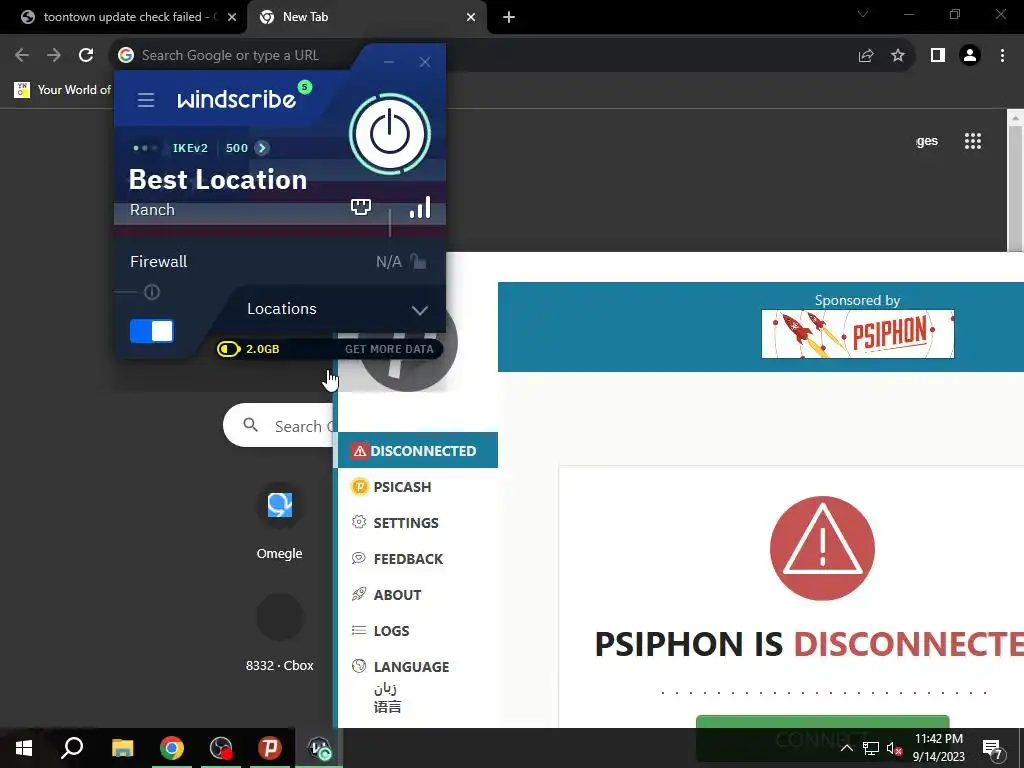Close the toontown update check failed tab

[232, 18]
